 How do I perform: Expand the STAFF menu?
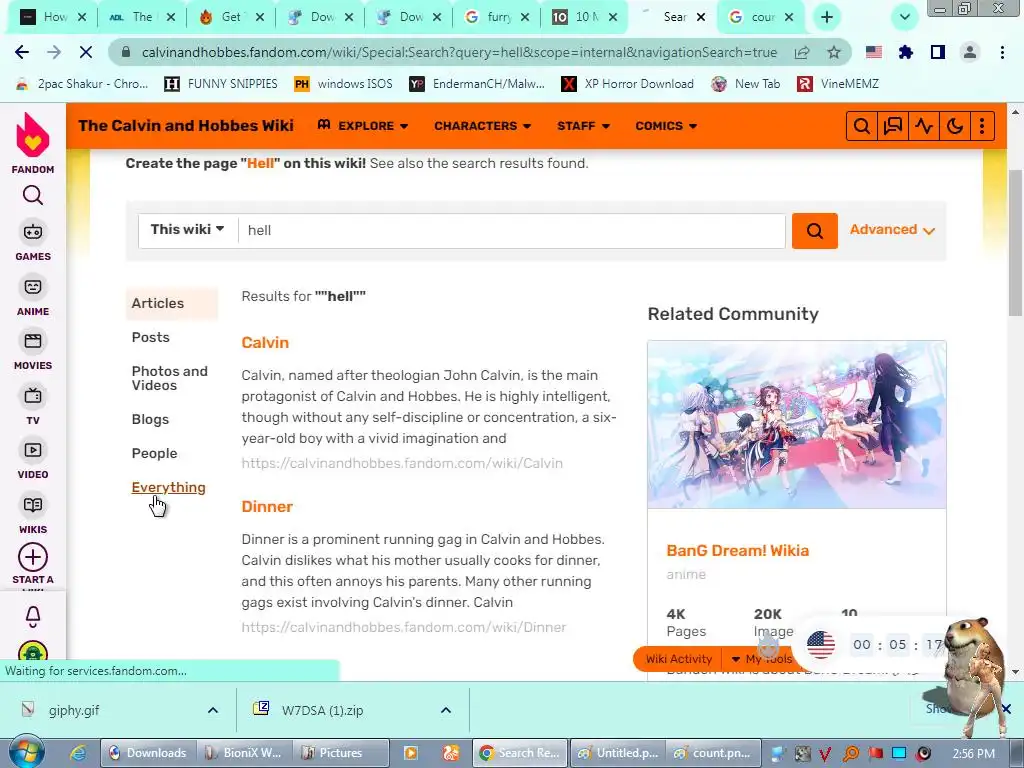583,125
